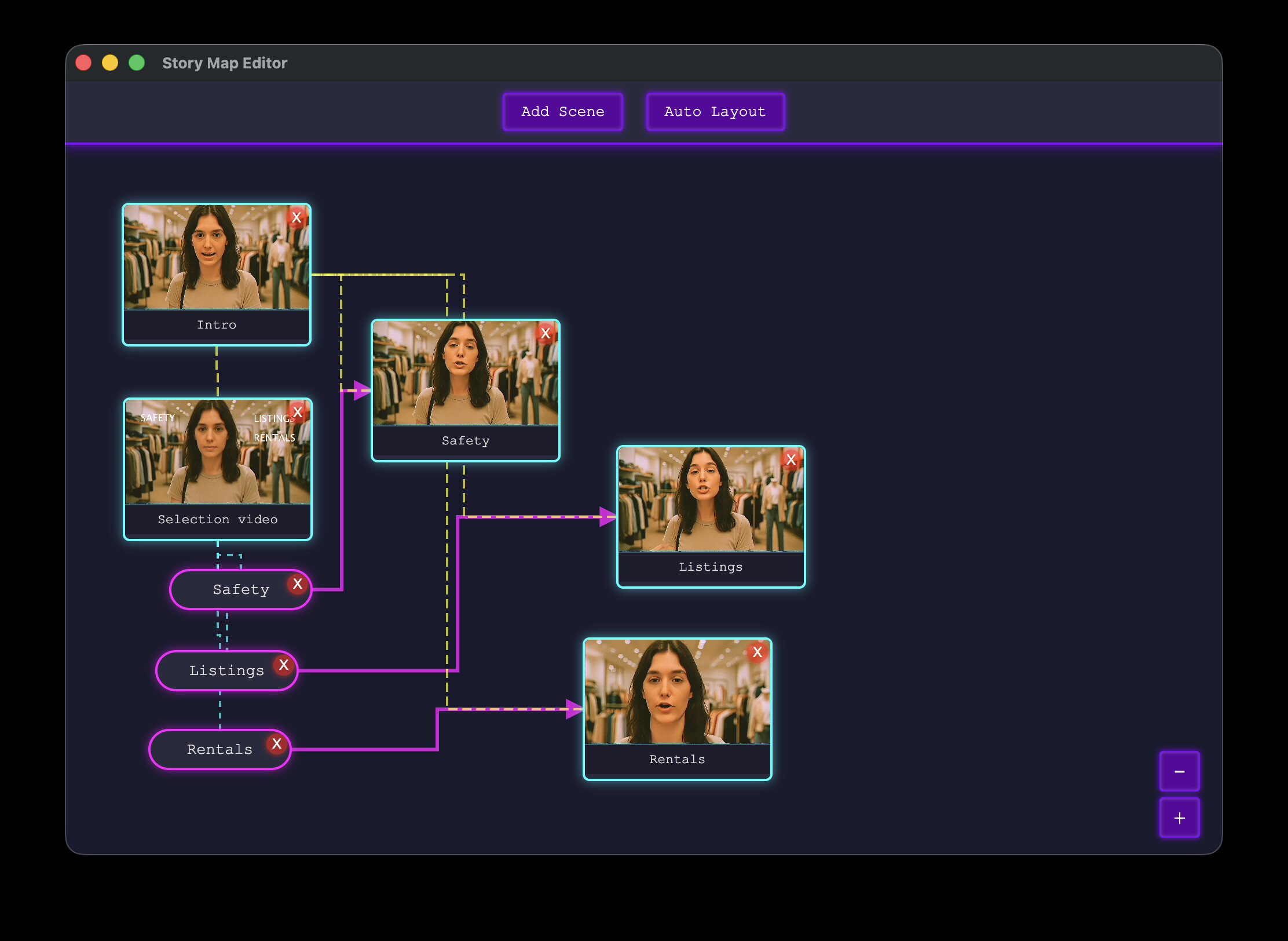Select the Intro scene thumbnail
This screenshot has height=941, width=1288.
[x=217, y=257]
